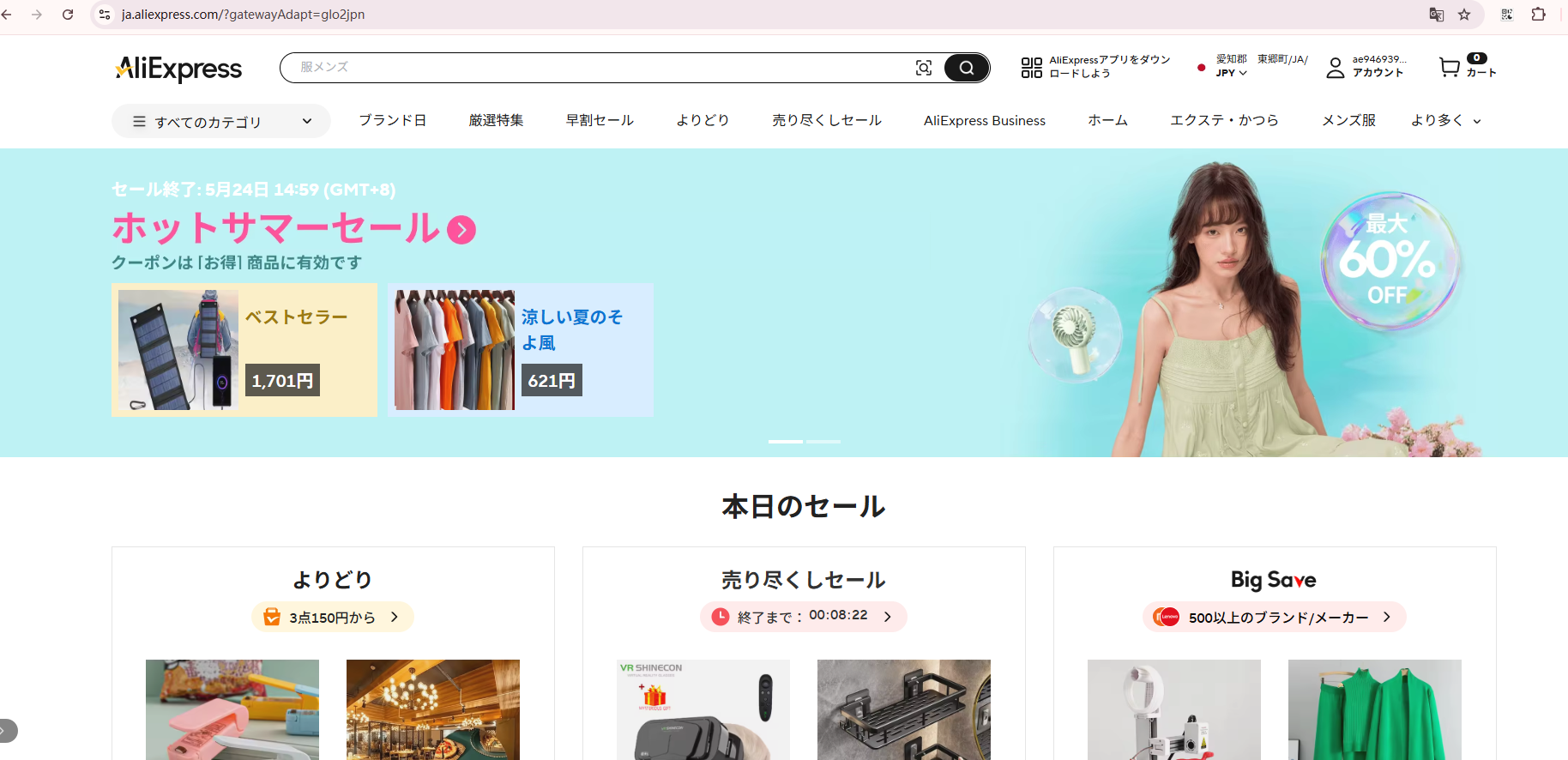Click the アカウント label
Screen dimensions: 1568x760
click(x=1378, y=73)
